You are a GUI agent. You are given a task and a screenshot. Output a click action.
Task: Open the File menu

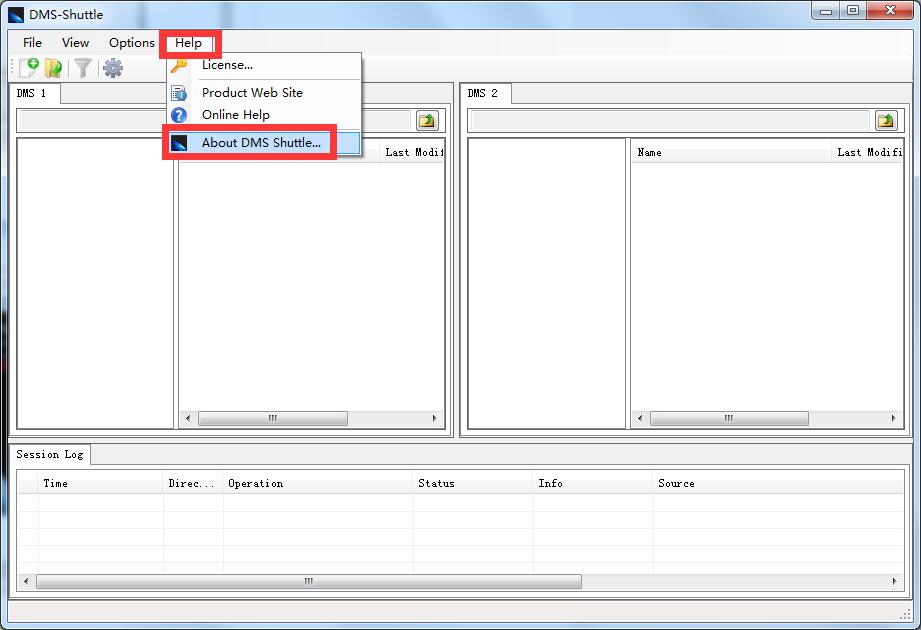(32, 43)
